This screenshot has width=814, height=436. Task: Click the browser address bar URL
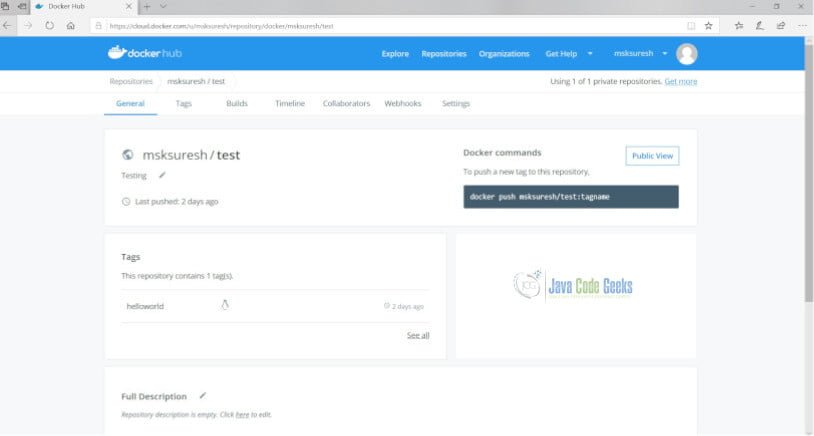tap(221, 26)
